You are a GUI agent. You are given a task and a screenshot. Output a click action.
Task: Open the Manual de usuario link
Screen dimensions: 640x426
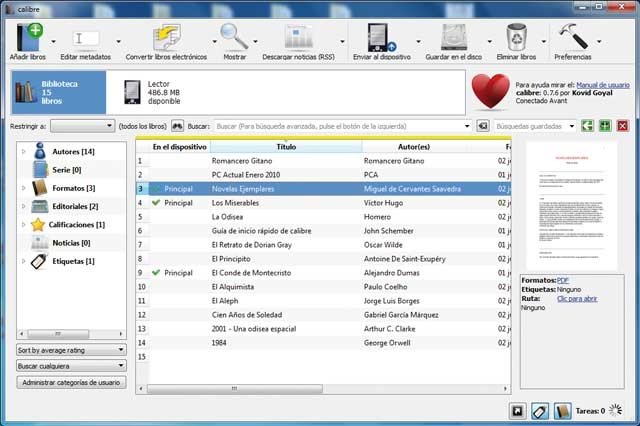click(x=603, y=85)
